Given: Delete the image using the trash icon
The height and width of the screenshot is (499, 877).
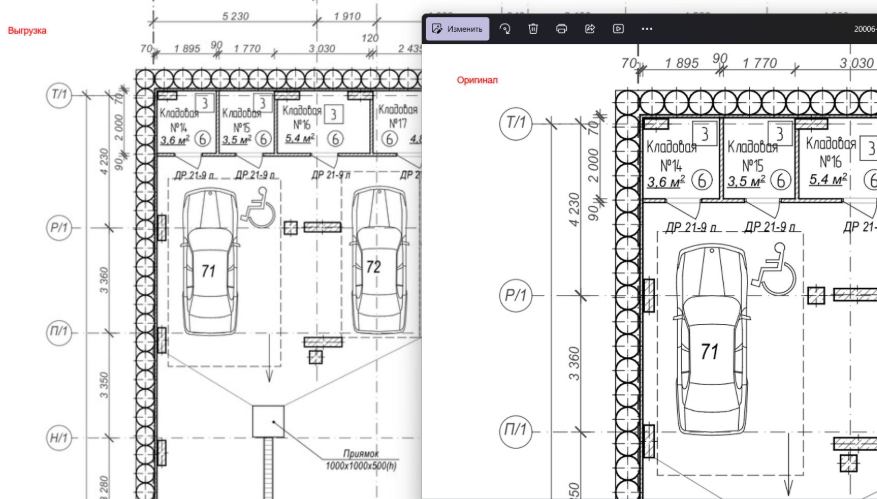Looking at the screenshot, I should click(x=534, y=29).
